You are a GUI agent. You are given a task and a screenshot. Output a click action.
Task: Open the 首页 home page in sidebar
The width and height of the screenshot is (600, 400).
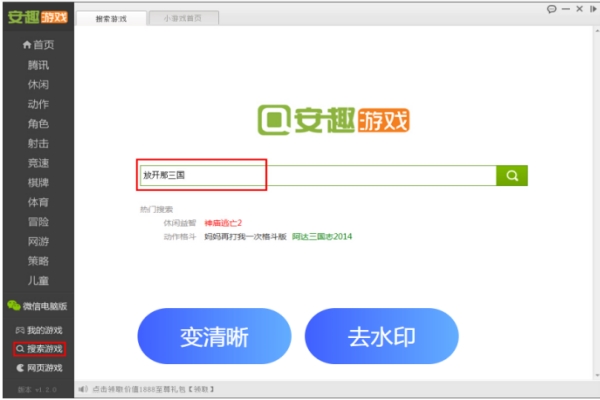coord(38,45)
